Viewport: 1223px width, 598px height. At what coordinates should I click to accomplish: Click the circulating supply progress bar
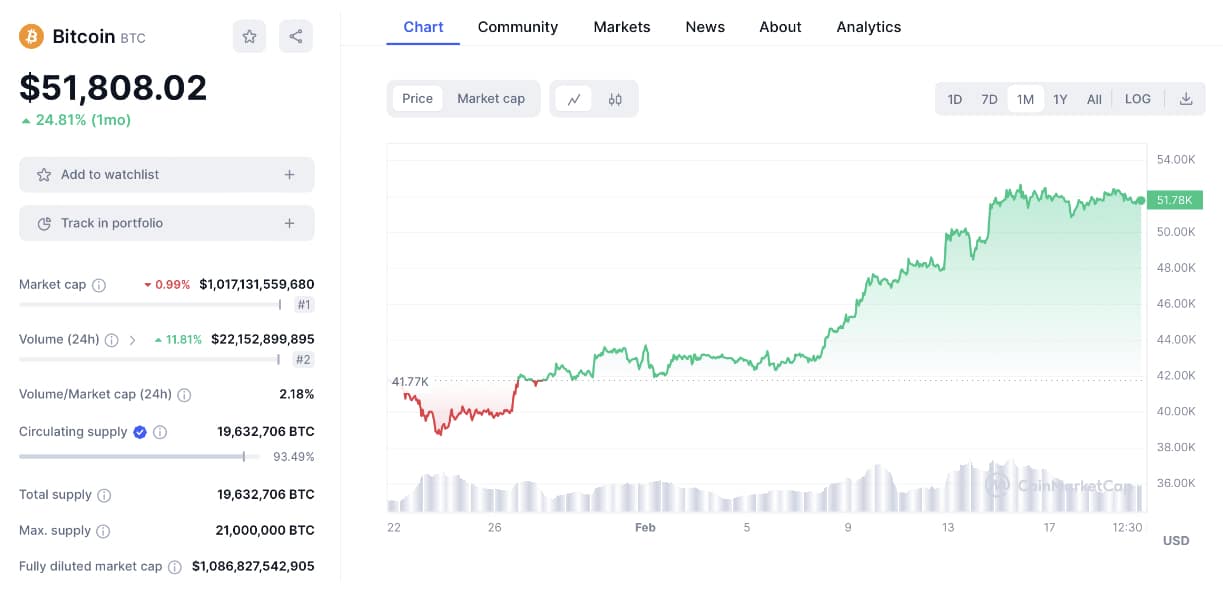[x=139, y=457]
